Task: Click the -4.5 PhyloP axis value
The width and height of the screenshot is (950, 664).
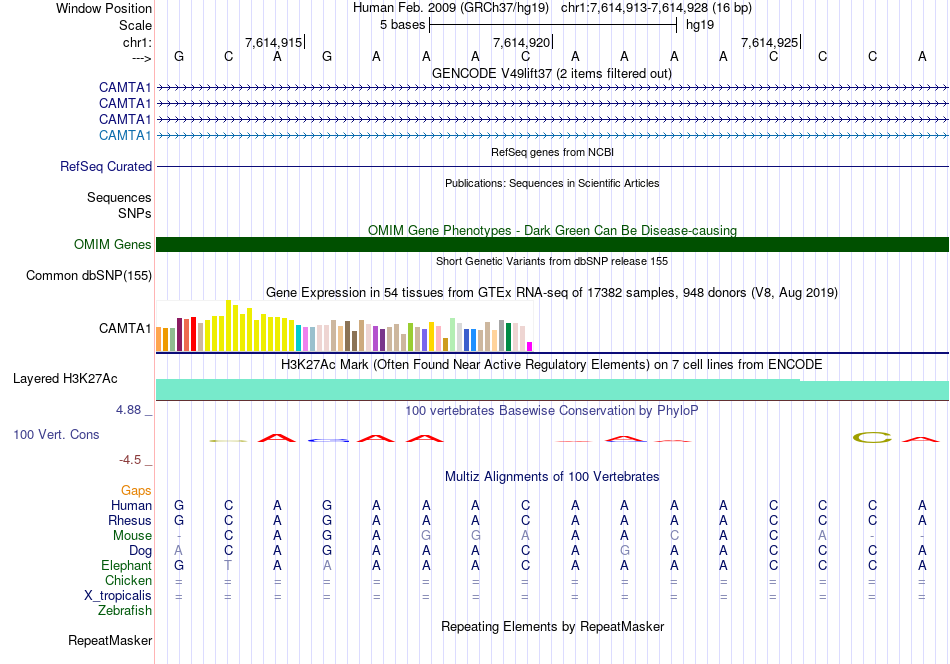Action: [130, 460]
